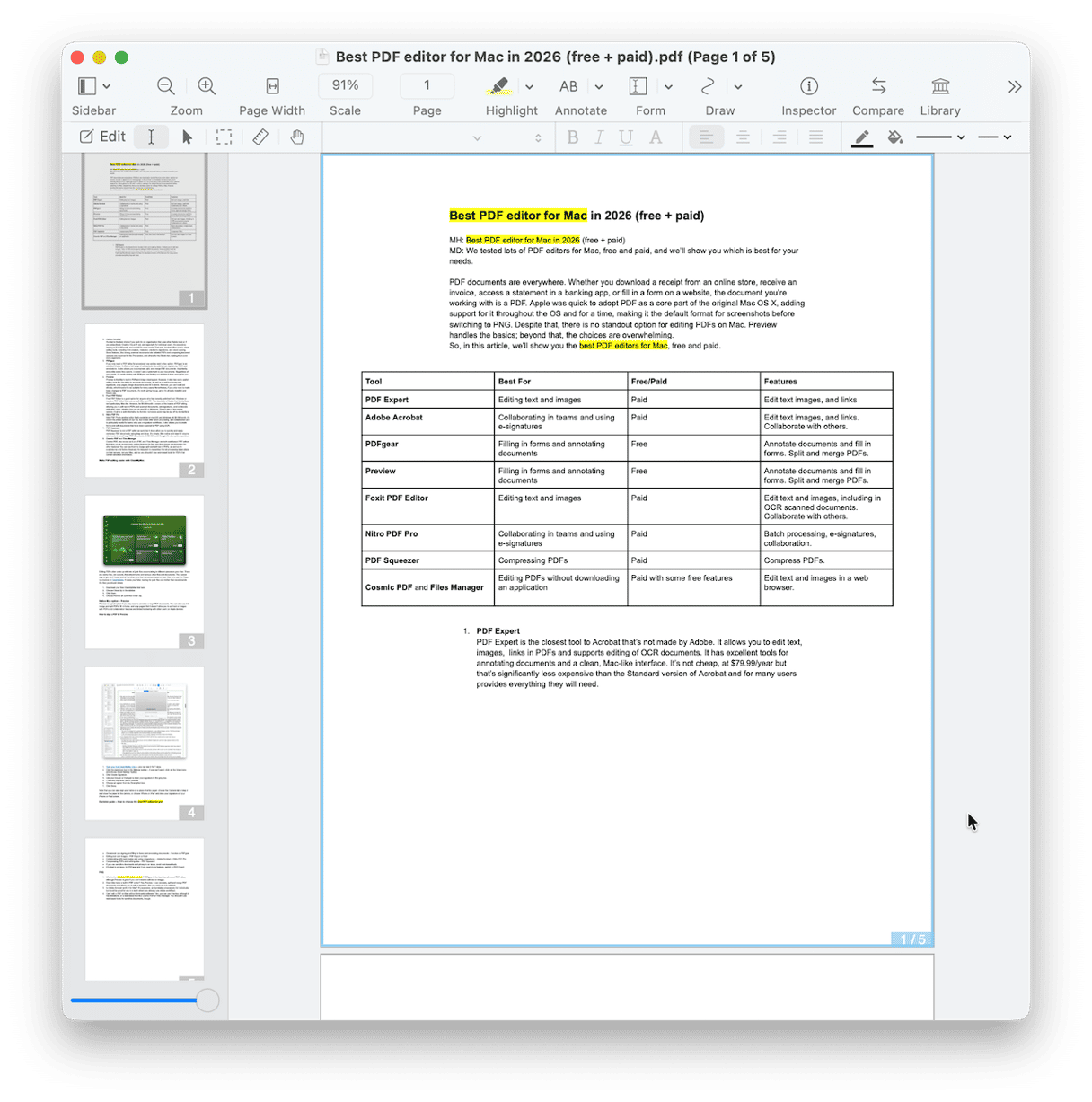Click the 'Compressing PDFs' table cell
Viewport: 1092px width, 1102px height.
click(x=561, y=560)
